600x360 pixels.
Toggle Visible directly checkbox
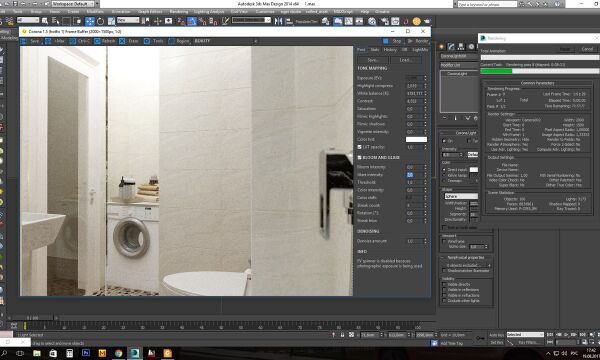click(444, 285)
